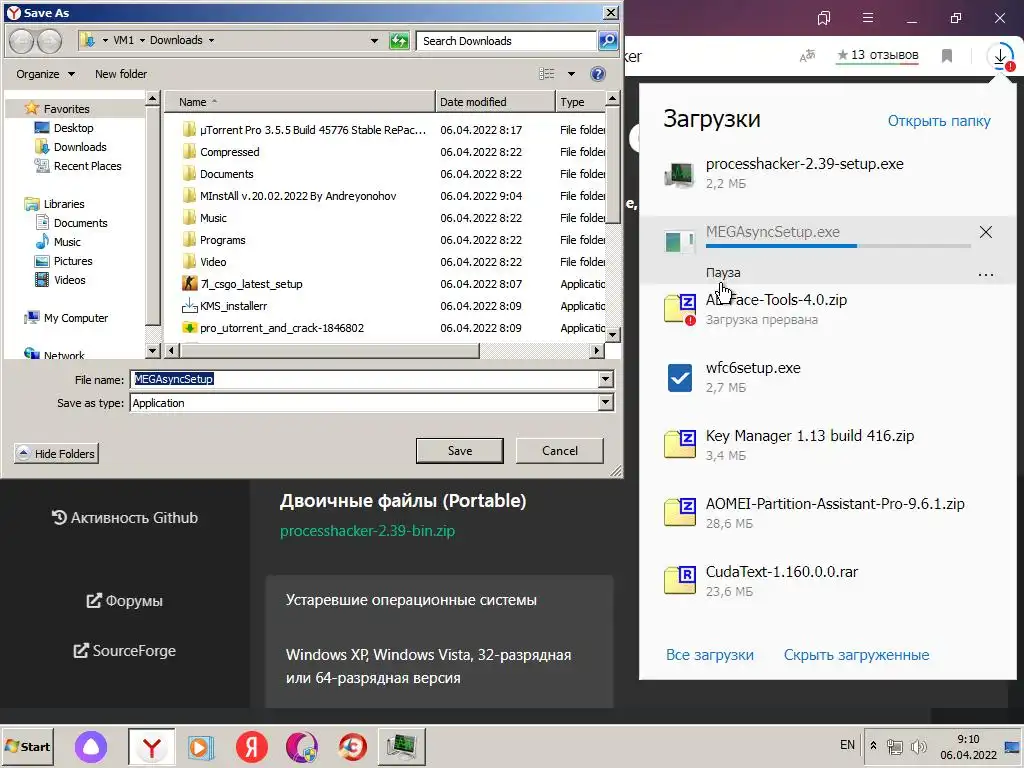Open the processhacker-2.39-bin.zip link

[367, 531]
